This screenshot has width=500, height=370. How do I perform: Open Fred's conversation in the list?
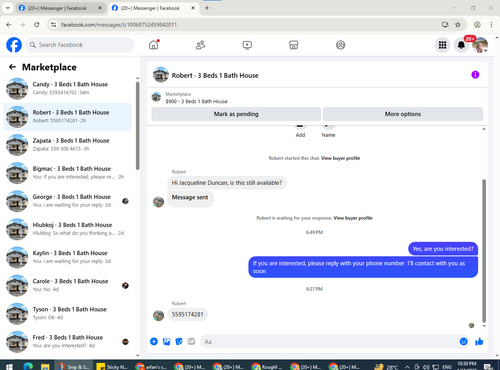click(x=67, y=342)
